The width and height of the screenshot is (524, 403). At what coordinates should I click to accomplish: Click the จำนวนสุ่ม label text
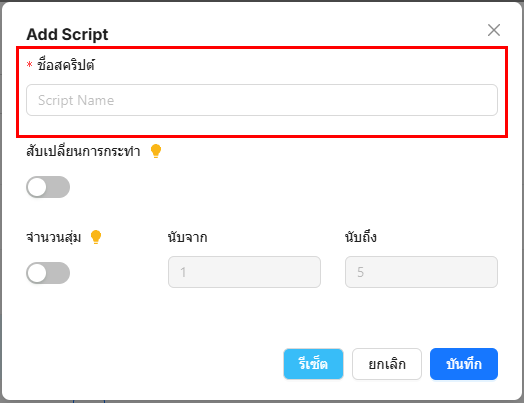pos(54,237)
